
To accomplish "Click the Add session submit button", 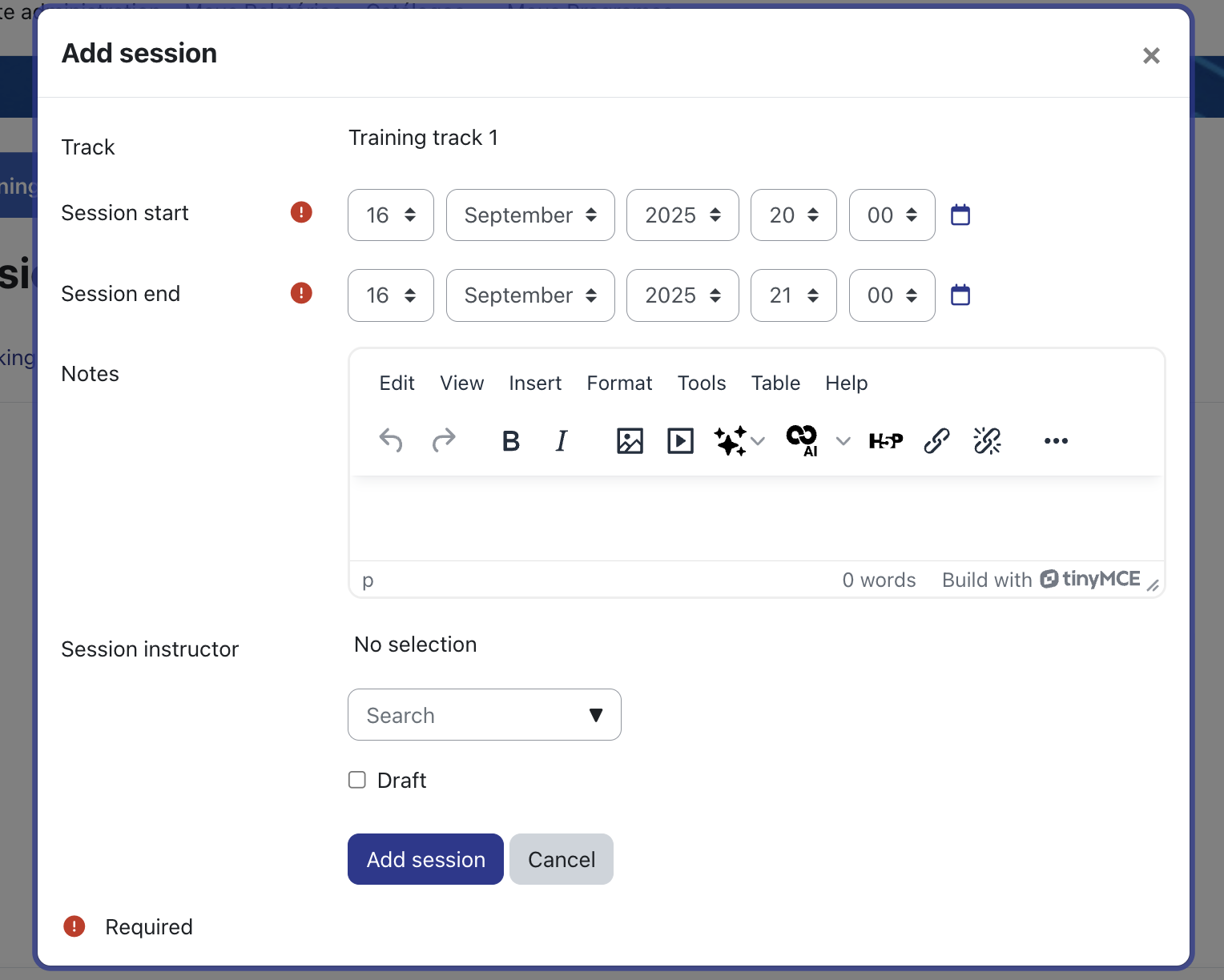I will click(x=425, y=859).
